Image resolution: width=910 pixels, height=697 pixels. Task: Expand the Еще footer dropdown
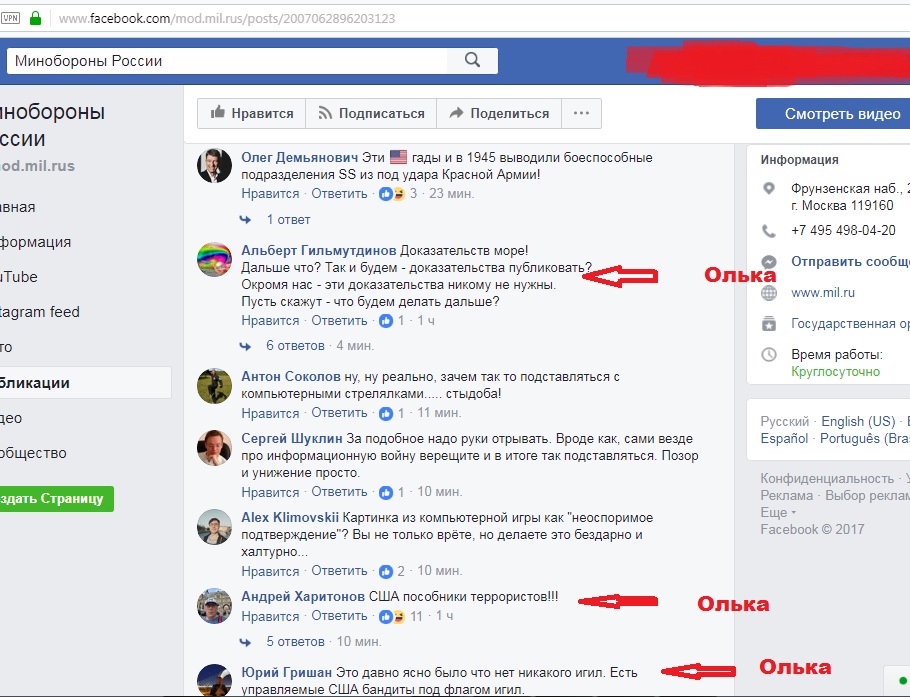pyautogui.click(x=778, y=512)
